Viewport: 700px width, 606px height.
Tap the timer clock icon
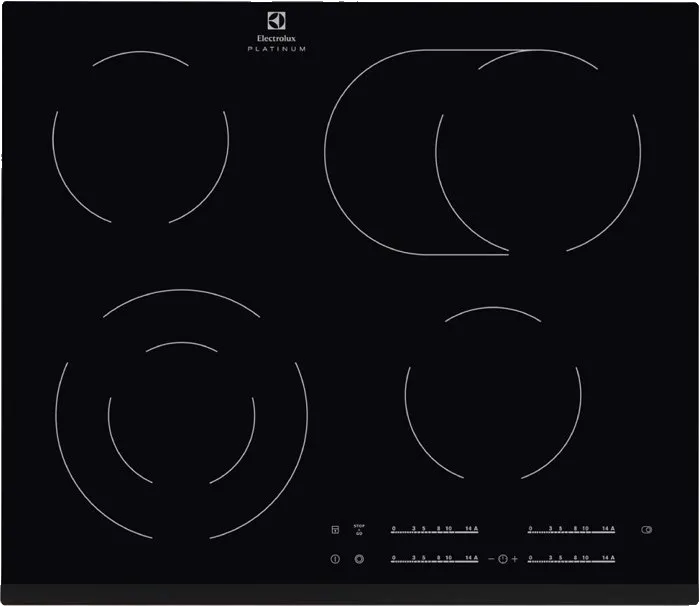(x=503, y=559)
